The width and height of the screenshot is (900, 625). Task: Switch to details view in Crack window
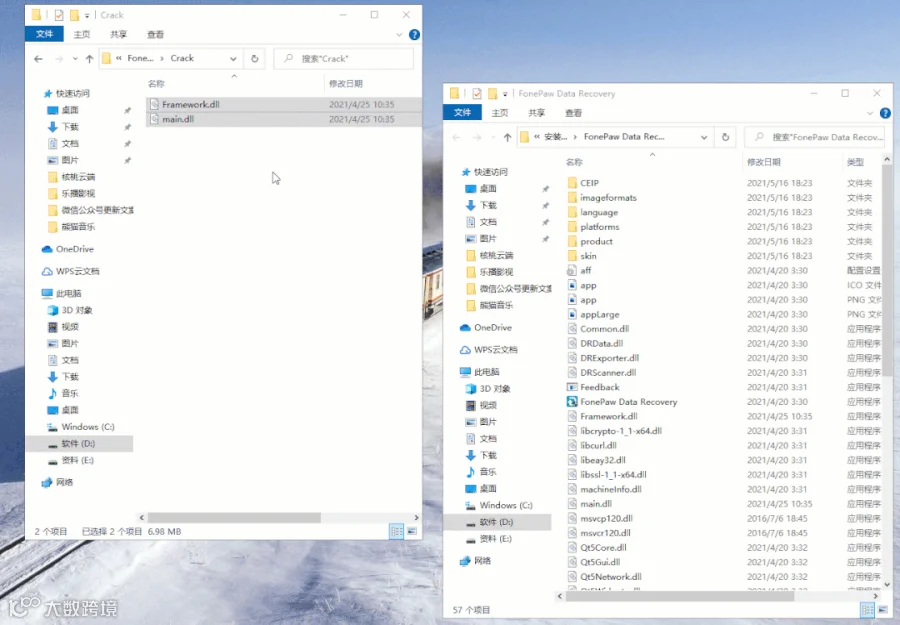pos(397,531)
